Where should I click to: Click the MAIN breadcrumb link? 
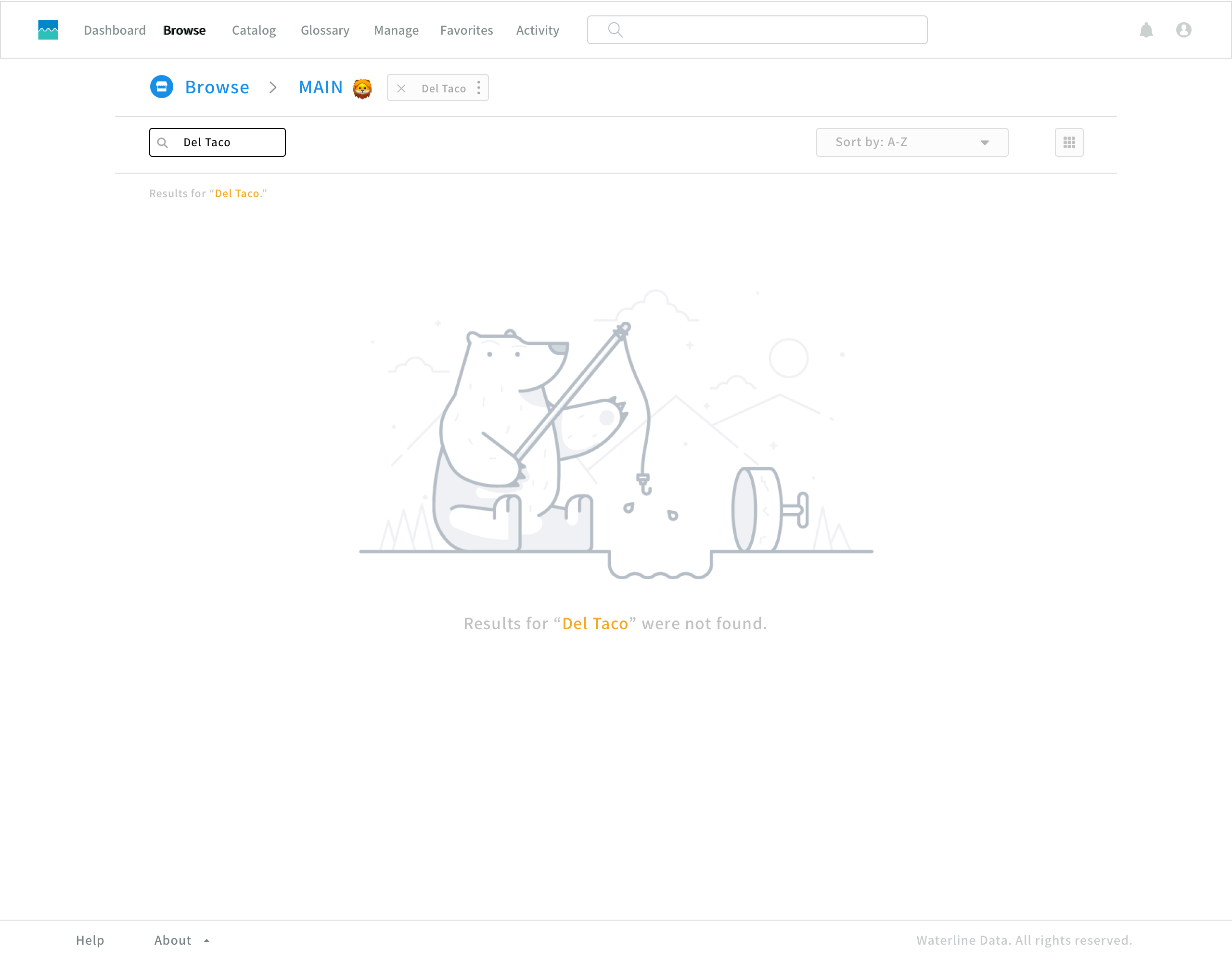[x=321, y=88]
